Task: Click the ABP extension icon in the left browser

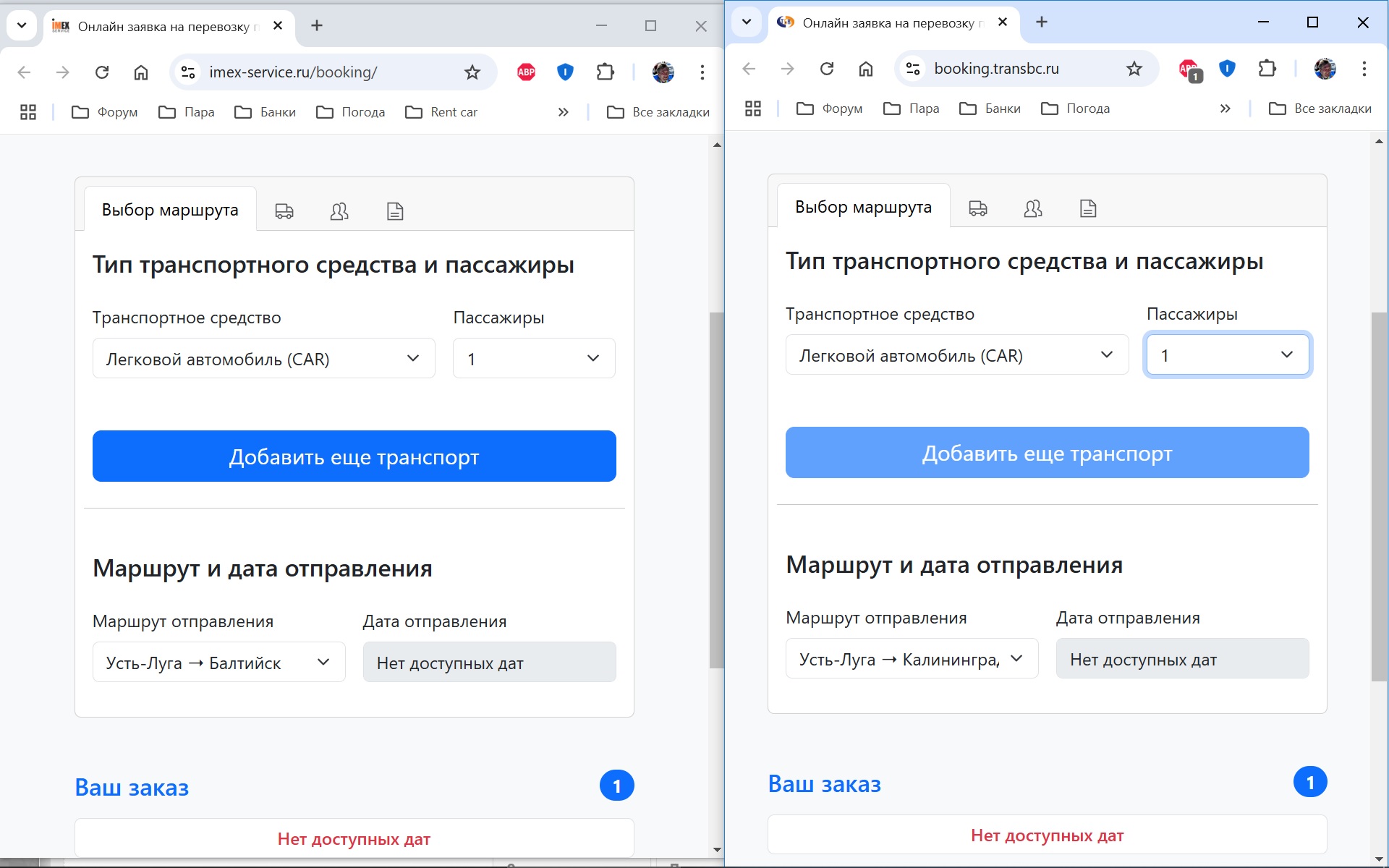Action: coord(526,72)
